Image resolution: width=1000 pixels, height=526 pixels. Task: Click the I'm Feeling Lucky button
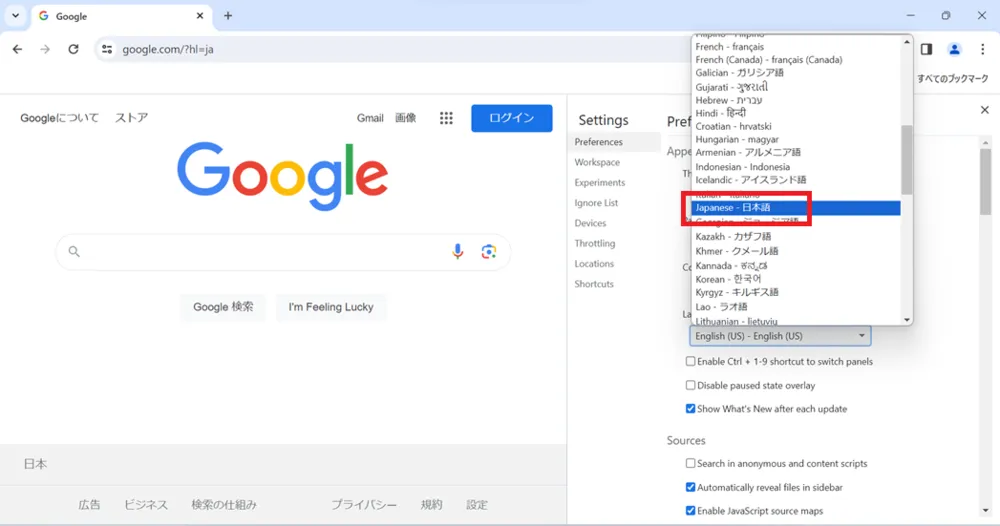pos(331,307)
